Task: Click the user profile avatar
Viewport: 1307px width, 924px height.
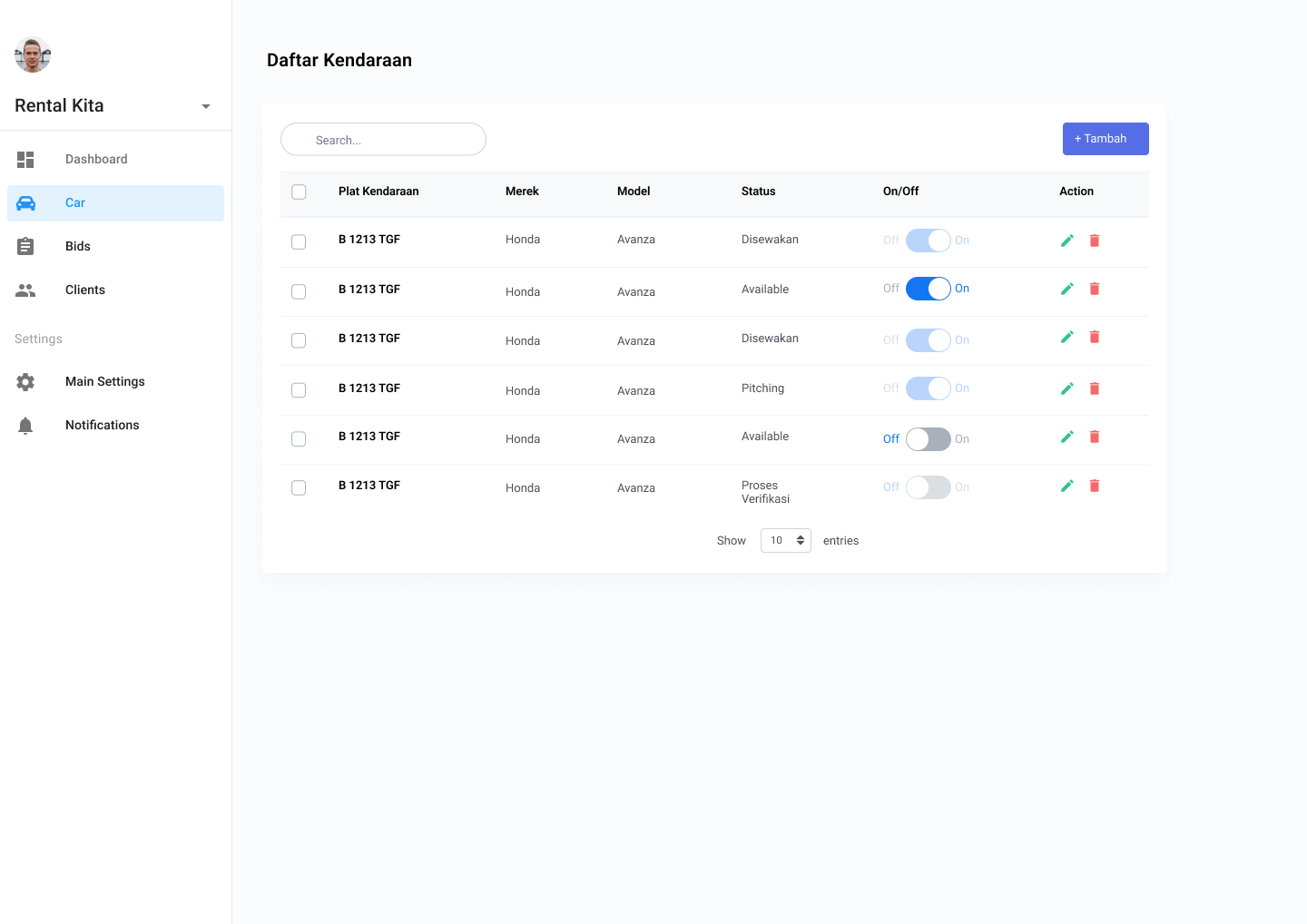Action: click(x=33, y=55)
